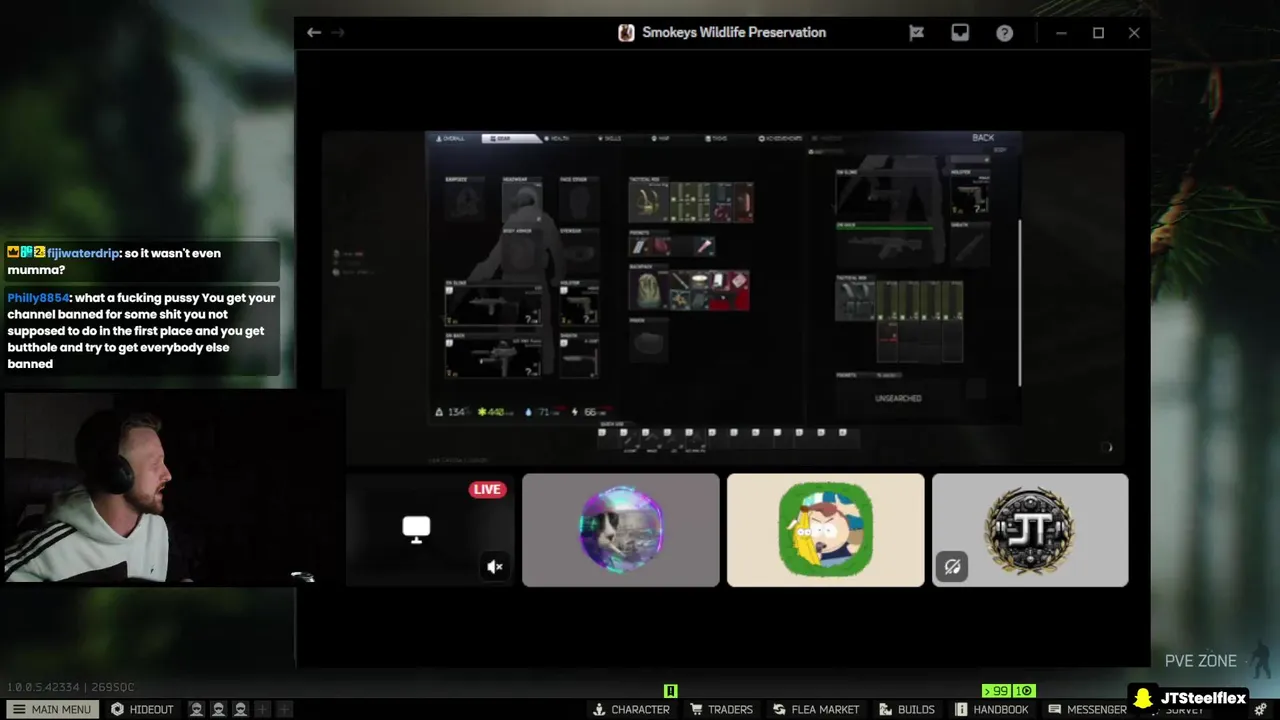Image resolution: width=1280 pixels, height=720 pixels.
Task: Click the first group member face icon
Action: (196, 709)
